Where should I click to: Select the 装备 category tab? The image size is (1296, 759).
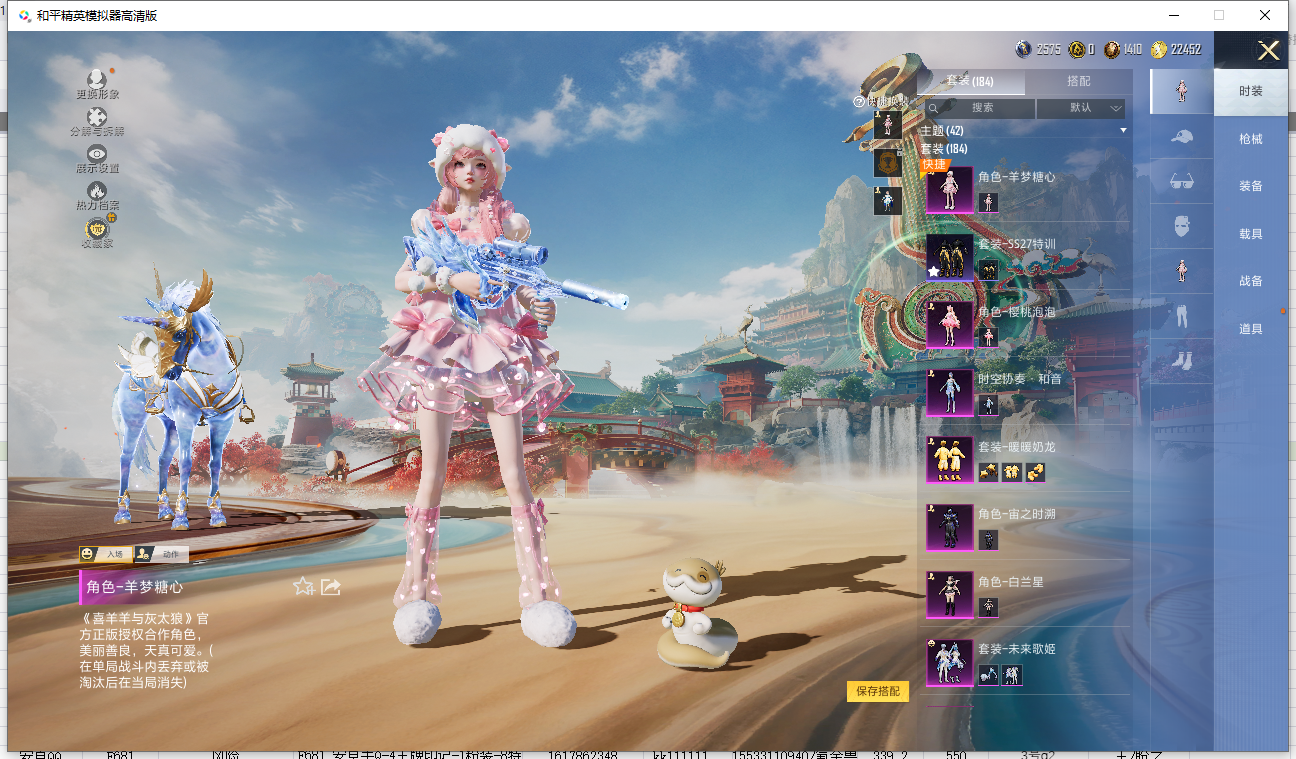click(1250, 186)
